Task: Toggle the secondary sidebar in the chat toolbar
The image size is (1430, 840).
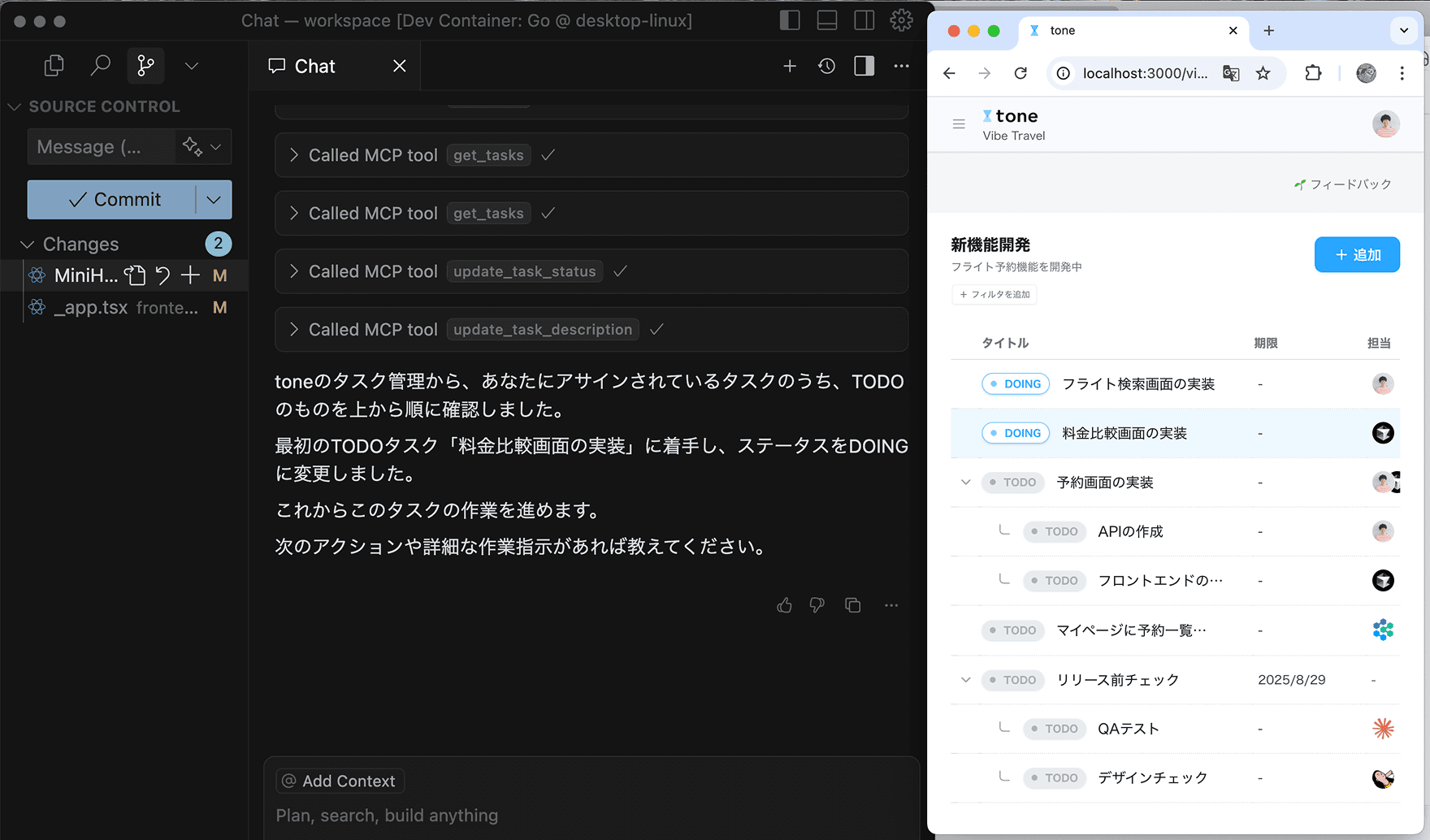Action: [863, 66]
